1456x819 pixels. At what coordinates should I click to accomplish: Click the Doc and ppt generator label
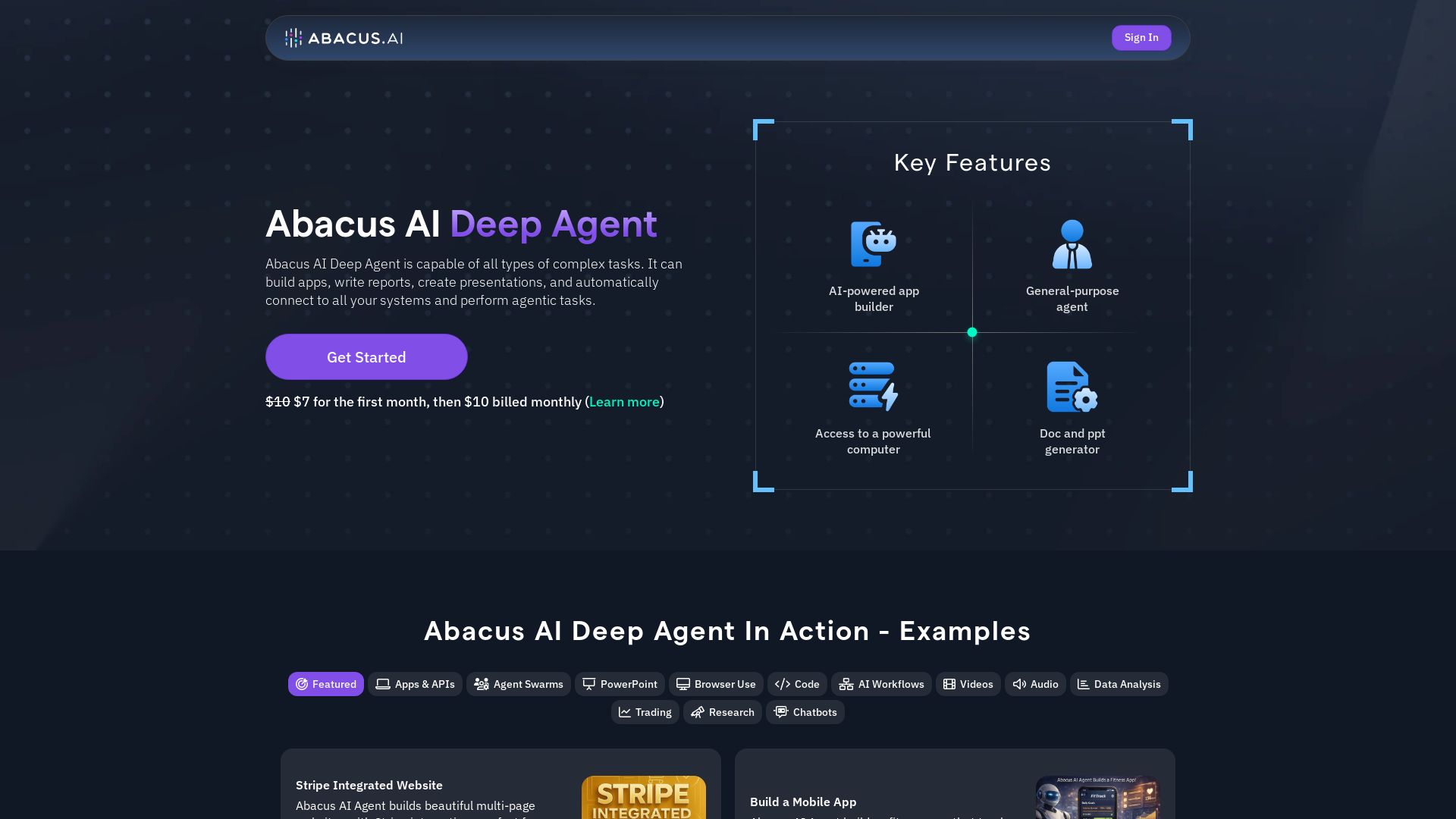1072,441
